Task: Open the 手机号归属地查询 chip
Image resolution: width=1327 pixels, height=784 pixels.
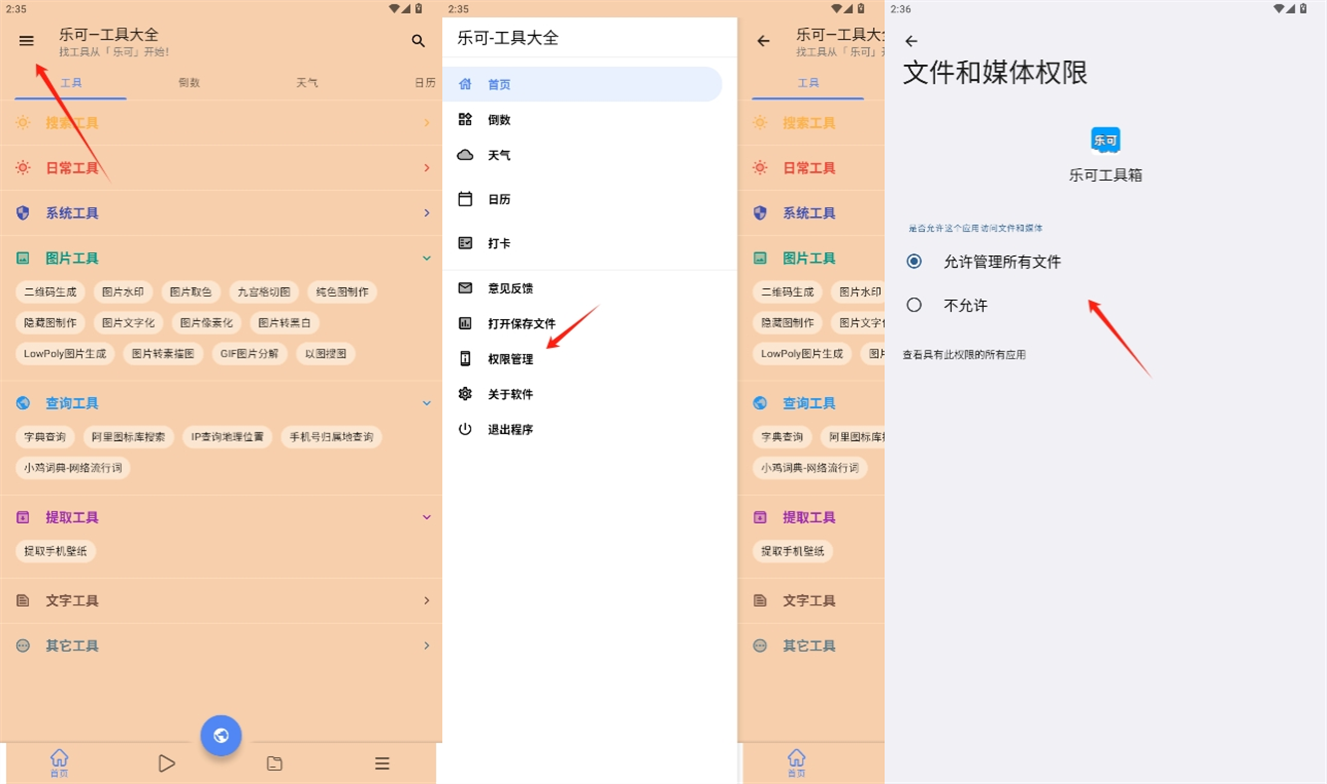Action: pos(332,437)
